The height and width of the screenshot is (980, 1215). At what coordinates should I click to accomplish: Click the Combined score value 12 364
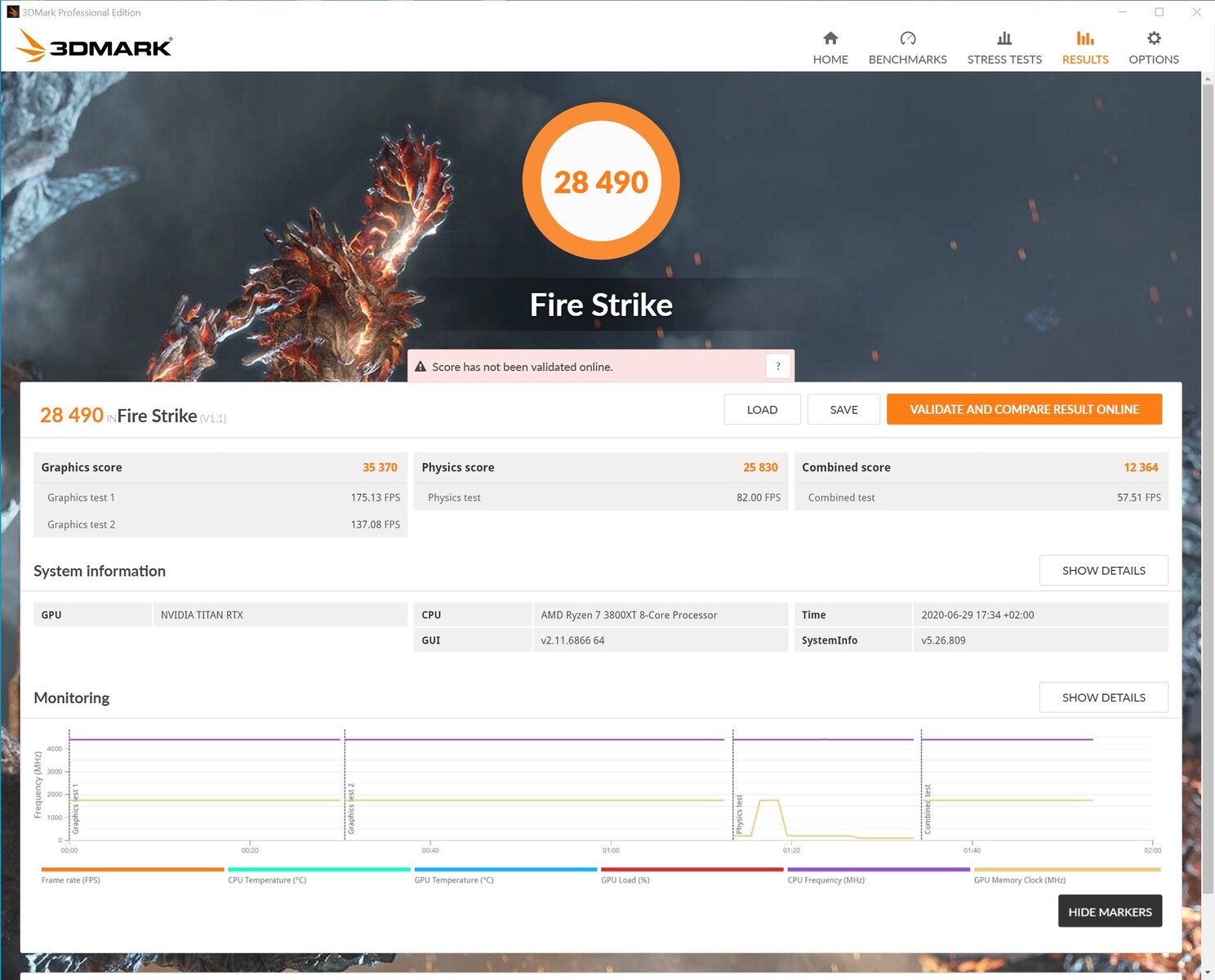click(x=1141, y=467)
